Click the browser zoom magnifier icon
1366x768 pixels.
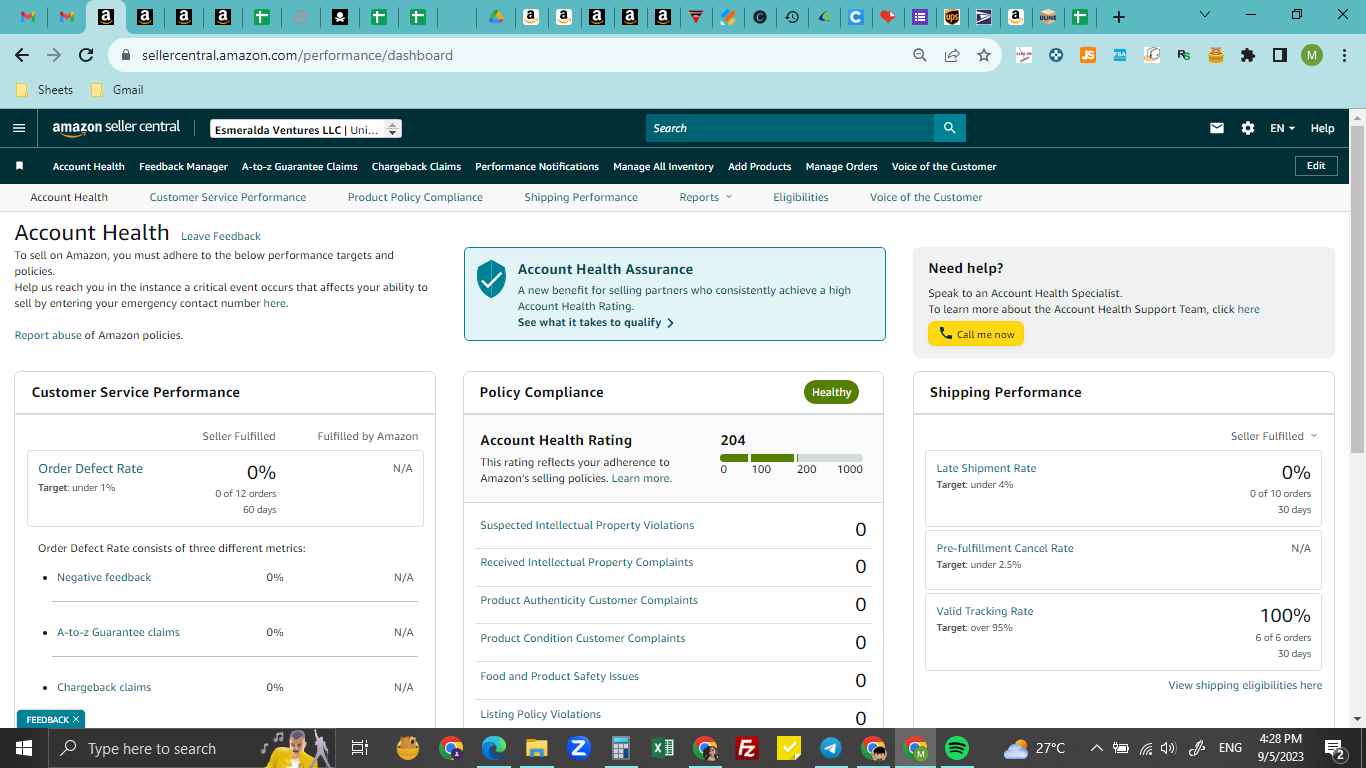point(920,55)
